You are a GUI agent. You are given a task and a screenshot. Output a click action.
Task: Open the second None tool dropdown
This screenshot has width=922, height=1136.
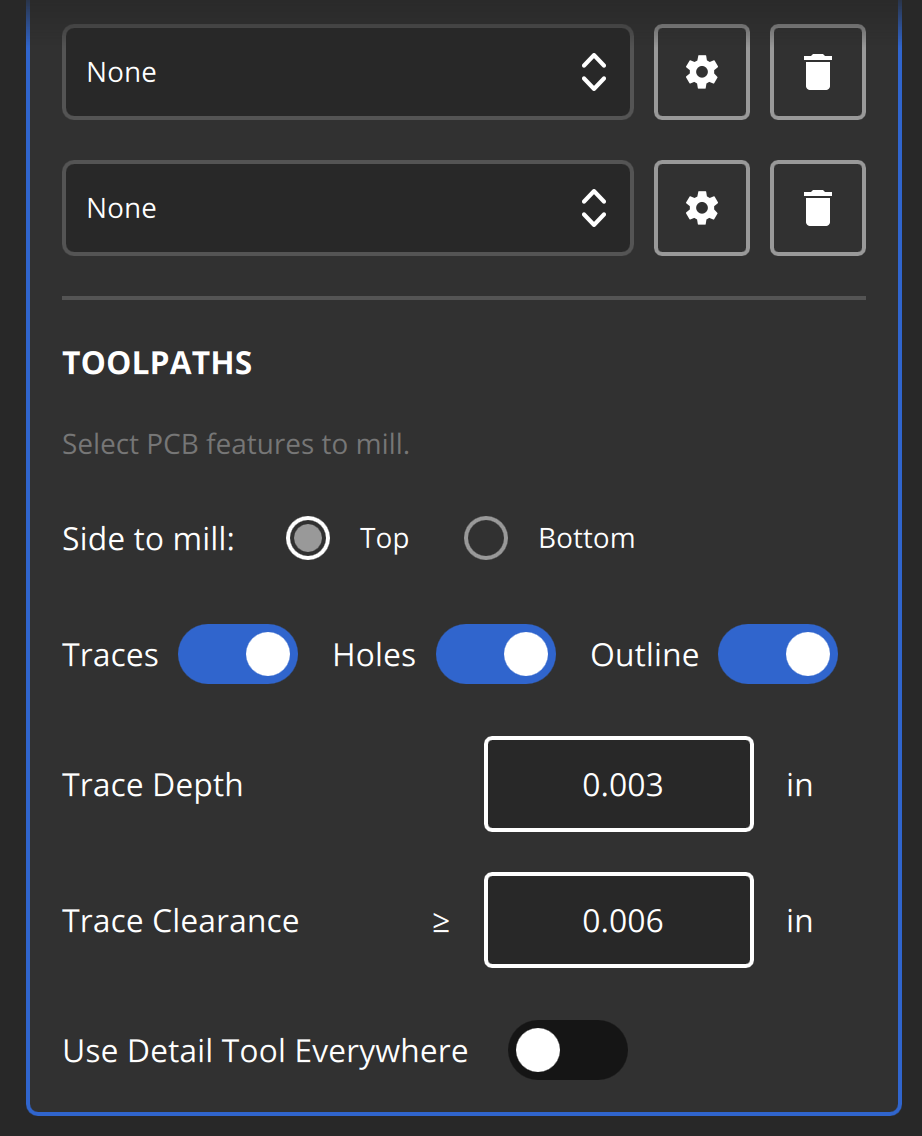click(x=348, y=208)
